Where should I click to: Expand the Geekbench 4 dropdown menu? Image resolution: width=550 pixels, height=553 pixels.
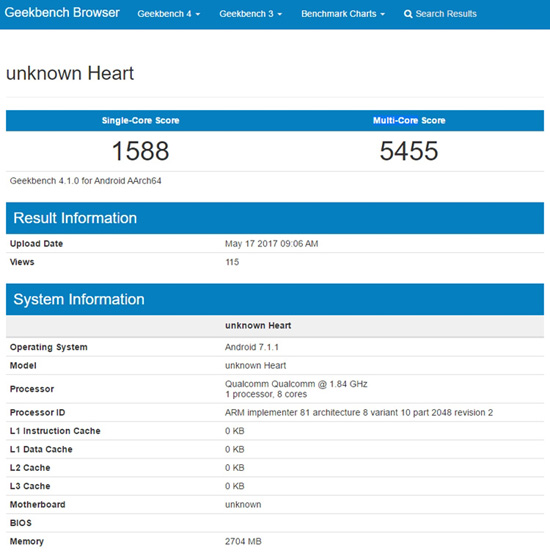(x=169, y=14)
